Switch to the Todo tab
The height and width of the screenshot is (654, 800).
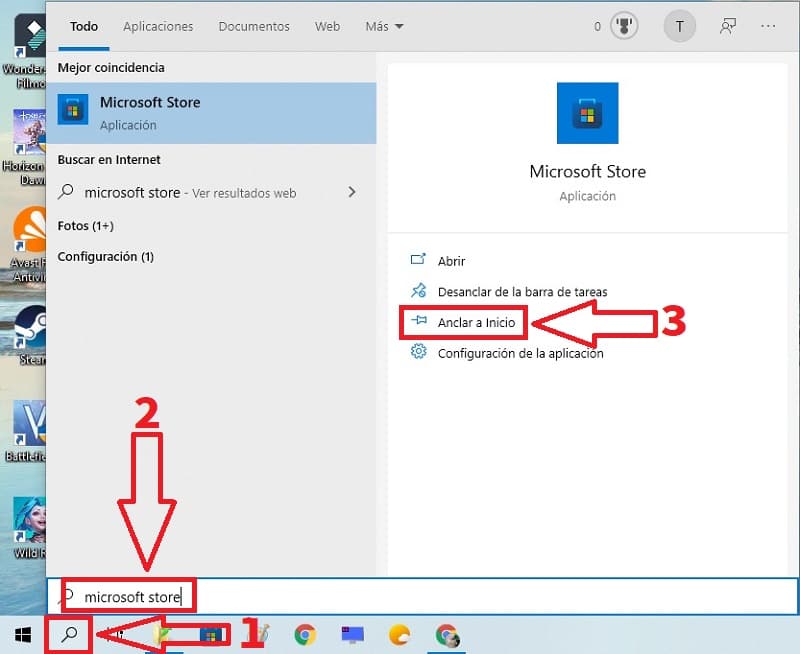[84, 27]
